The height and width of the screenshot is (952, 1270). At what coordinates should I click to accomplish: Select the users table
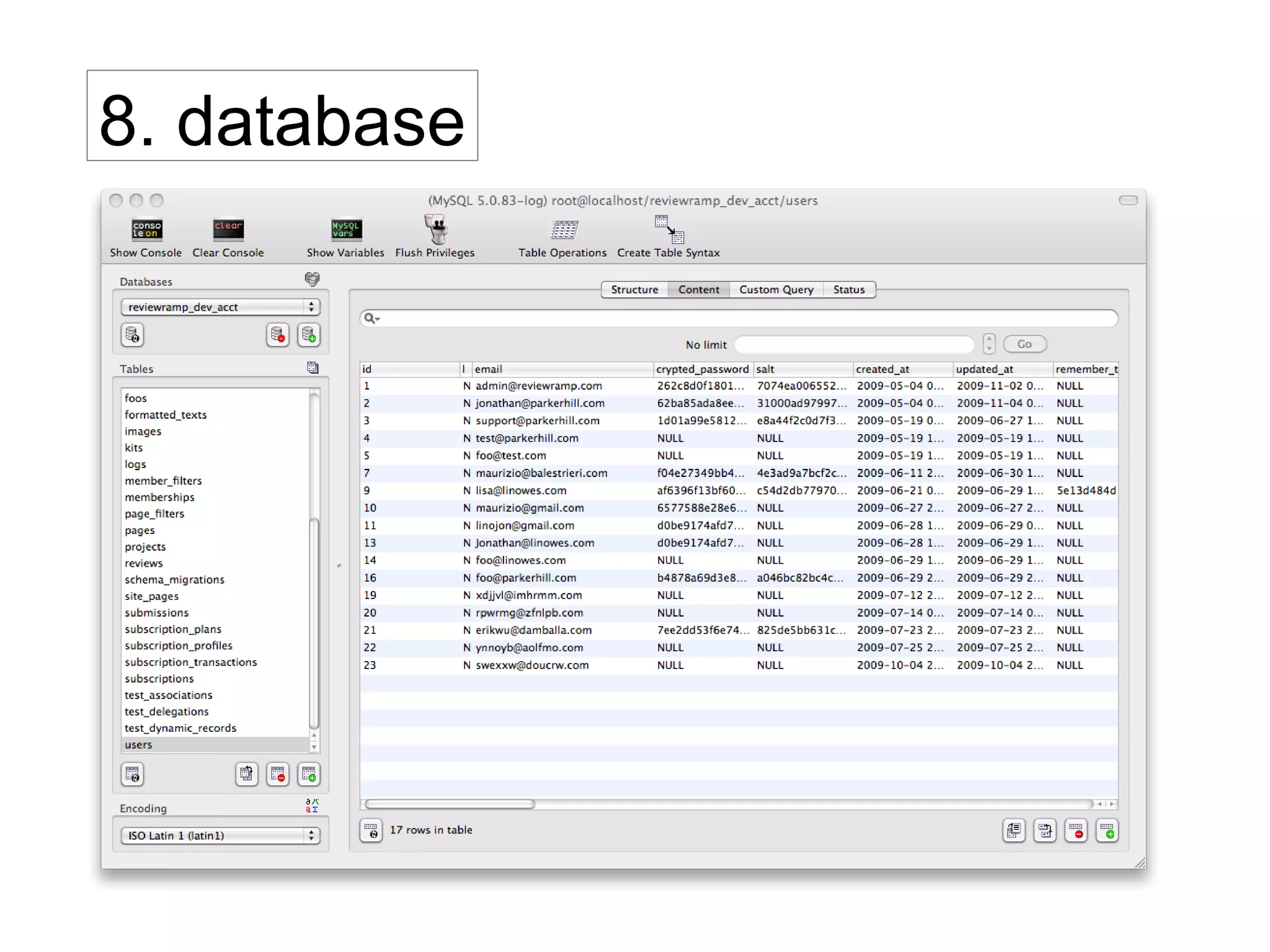click(215, 744)
